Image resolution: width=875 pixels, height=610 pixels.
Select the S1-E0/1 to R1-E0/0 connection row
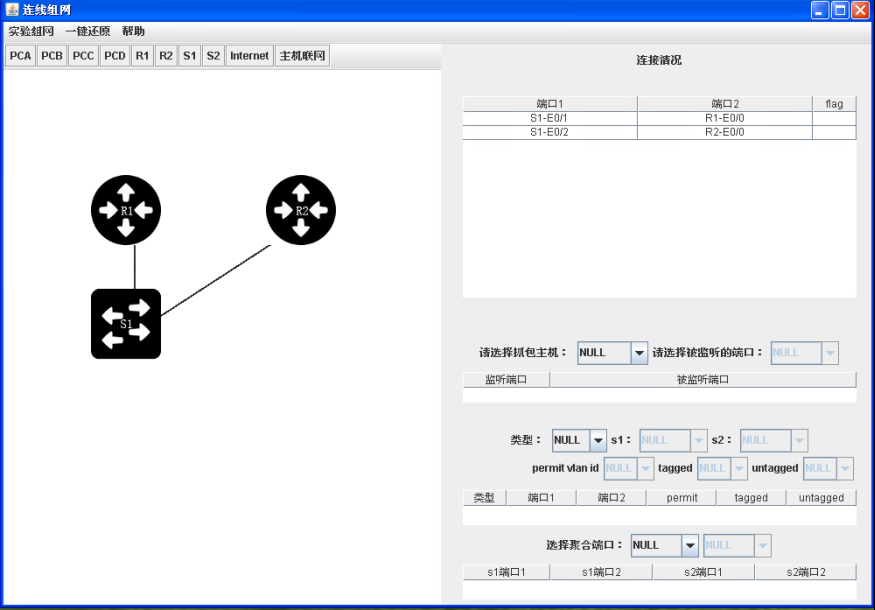pyautogui.click(x=650, y=118)
